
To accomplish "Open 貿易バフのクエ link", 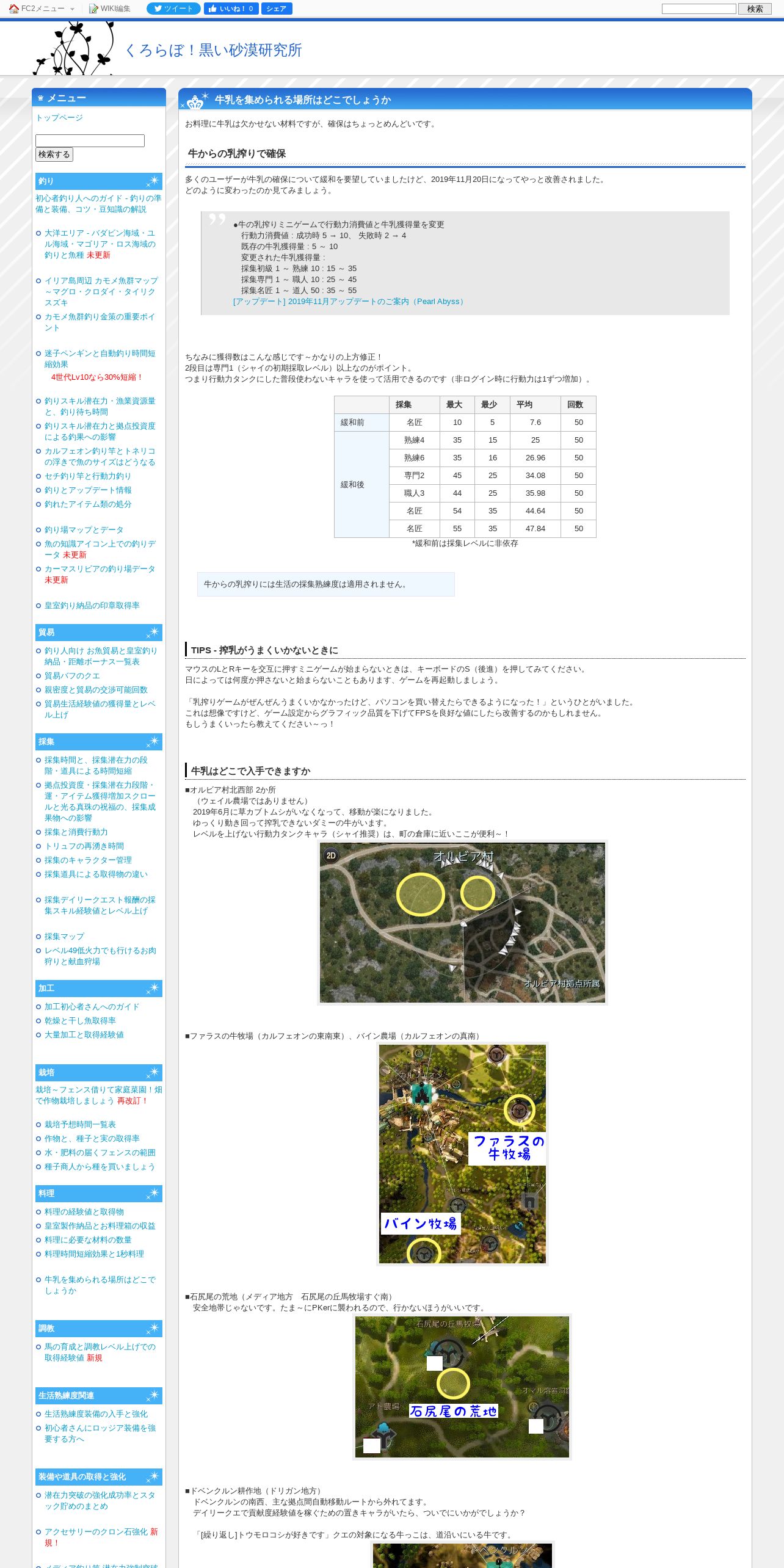I will coord(72,675).
